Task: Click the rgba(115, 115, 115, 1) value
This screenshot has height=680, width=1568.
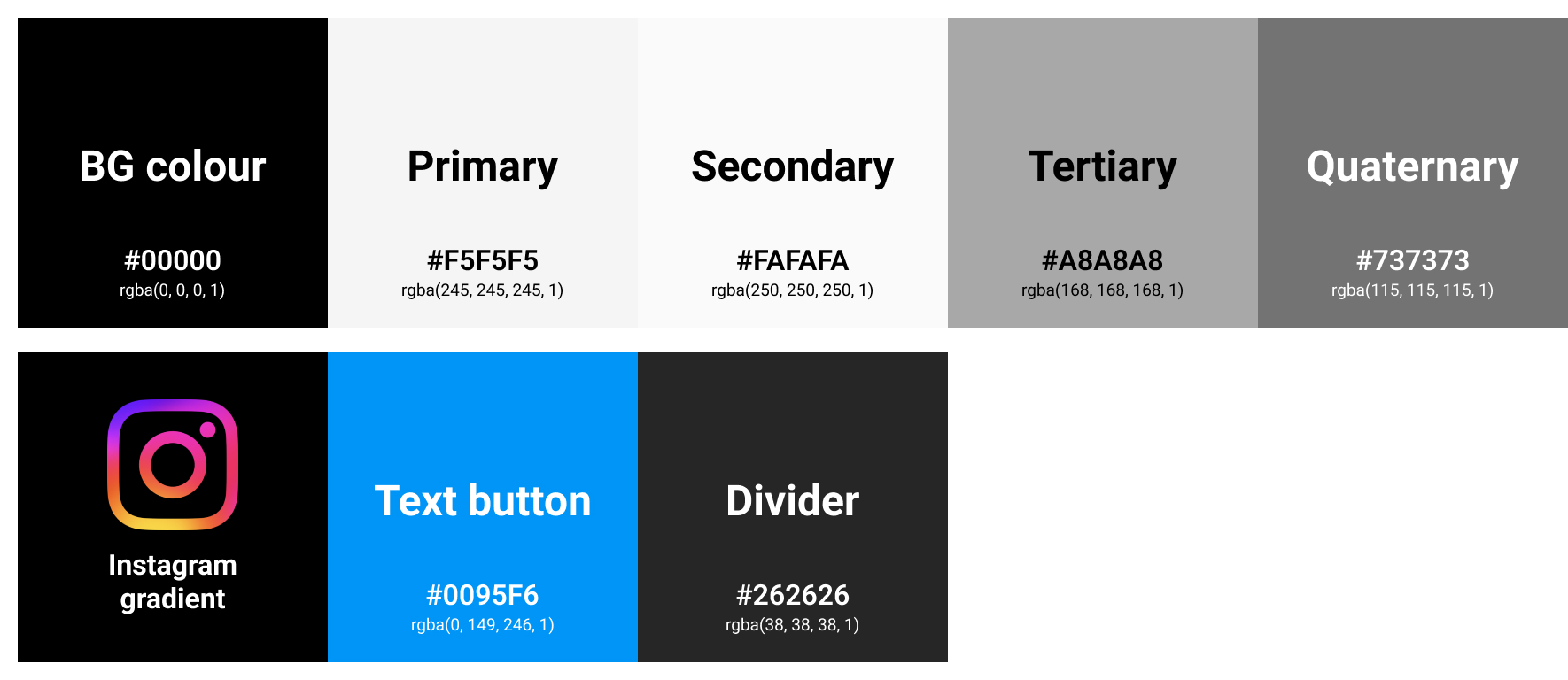Action: click(x=1413, y=290)
